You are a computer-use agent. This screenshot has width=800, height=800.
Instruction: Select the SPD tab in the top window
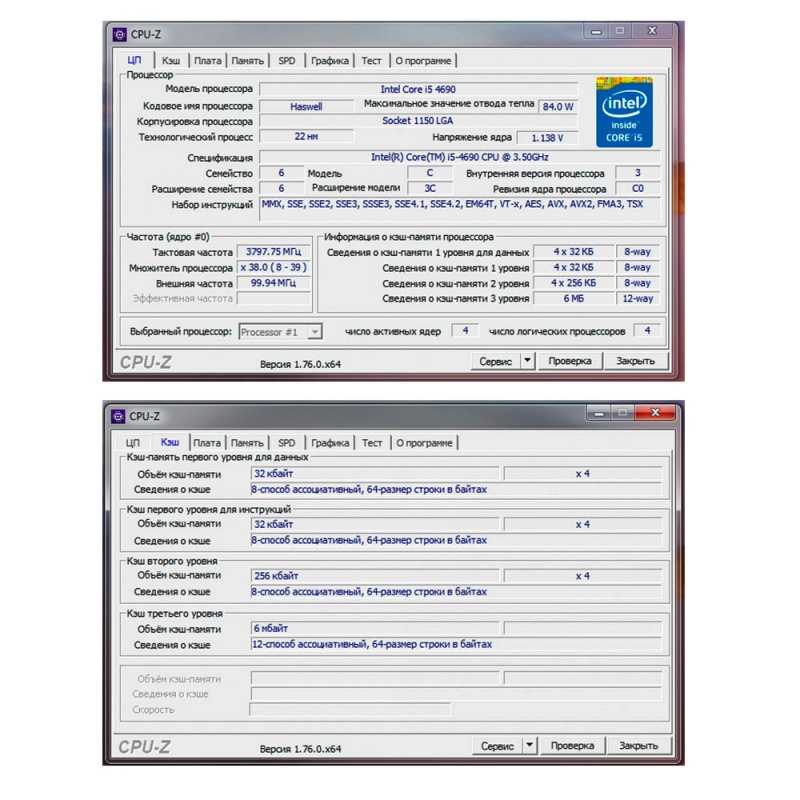287,61
